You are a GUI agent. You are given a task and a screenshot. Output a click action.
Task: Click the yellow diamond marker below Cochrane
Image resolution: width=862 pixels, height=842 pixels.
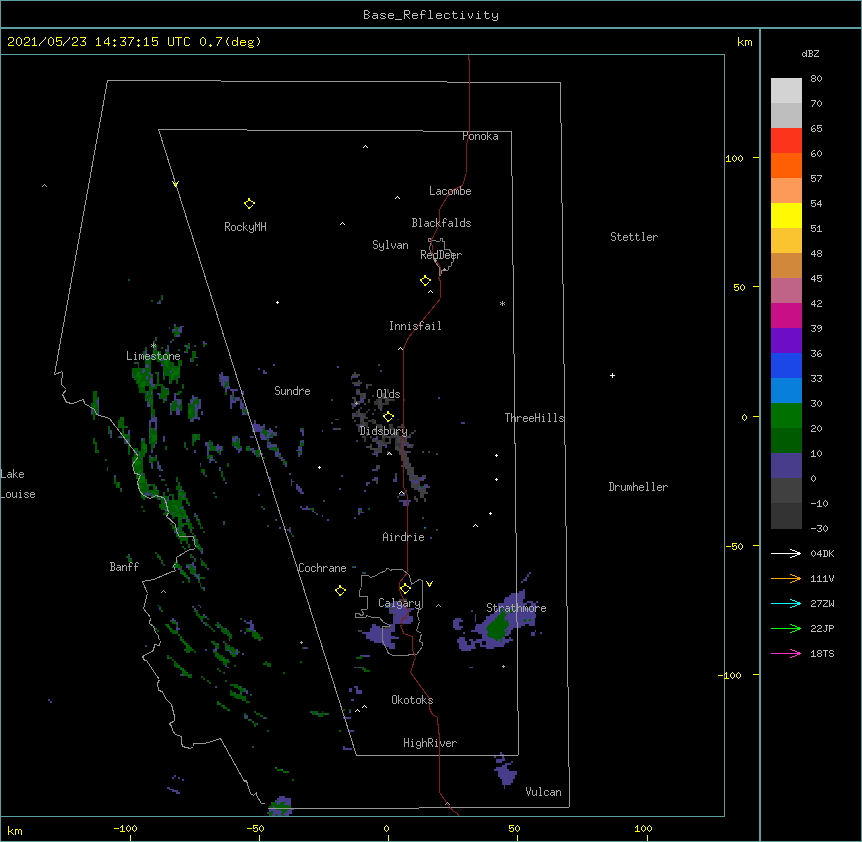pyautogui.click(x=340, y=591)
